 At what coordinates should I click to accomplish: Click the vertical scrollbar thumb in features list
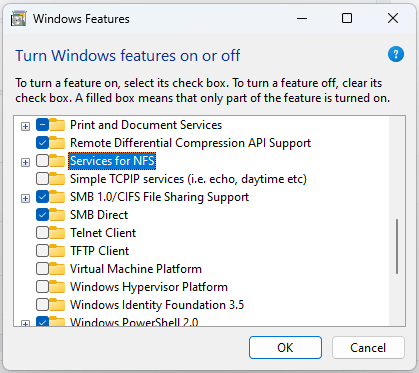[397, 246]
